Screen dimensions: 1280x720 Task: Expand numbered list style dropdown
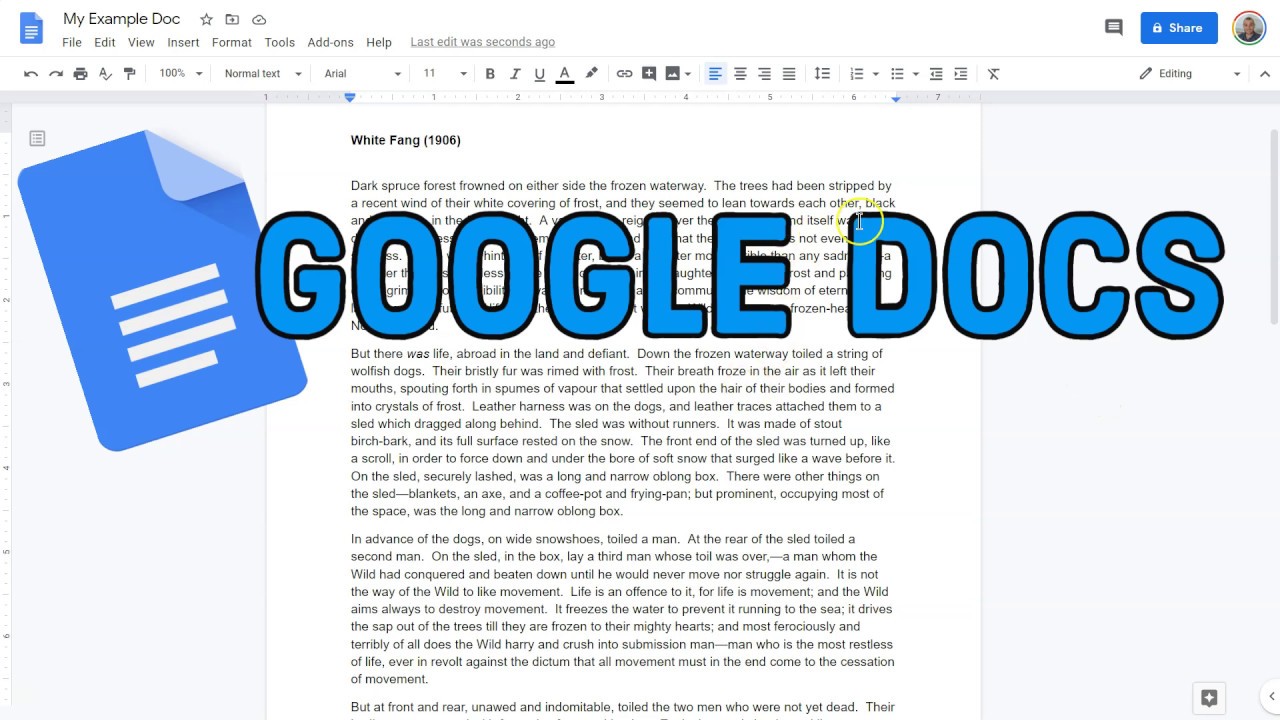coord(875,74)
